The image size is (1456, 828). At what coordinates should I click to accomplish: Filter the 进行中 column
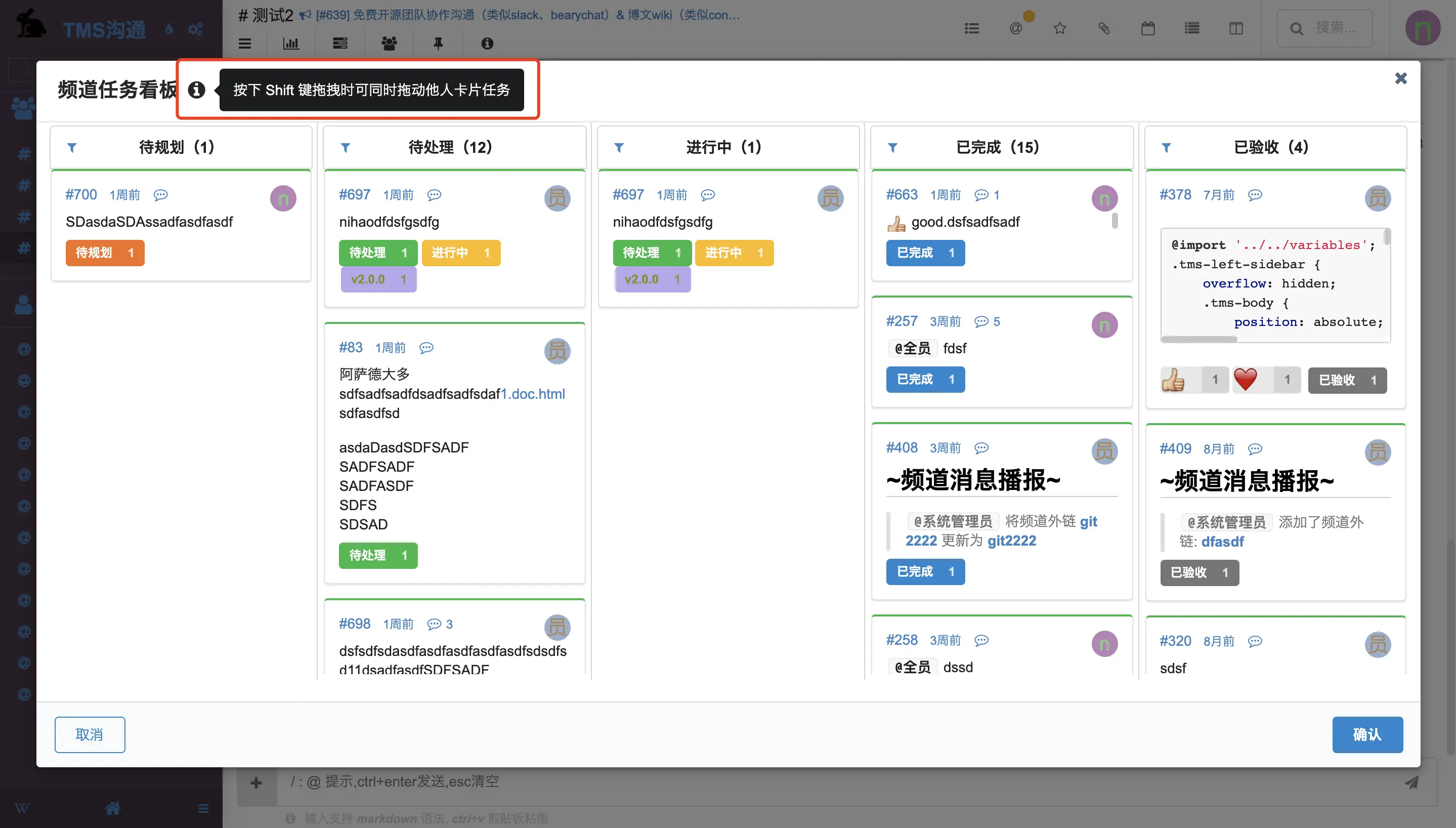pos(619,148)
